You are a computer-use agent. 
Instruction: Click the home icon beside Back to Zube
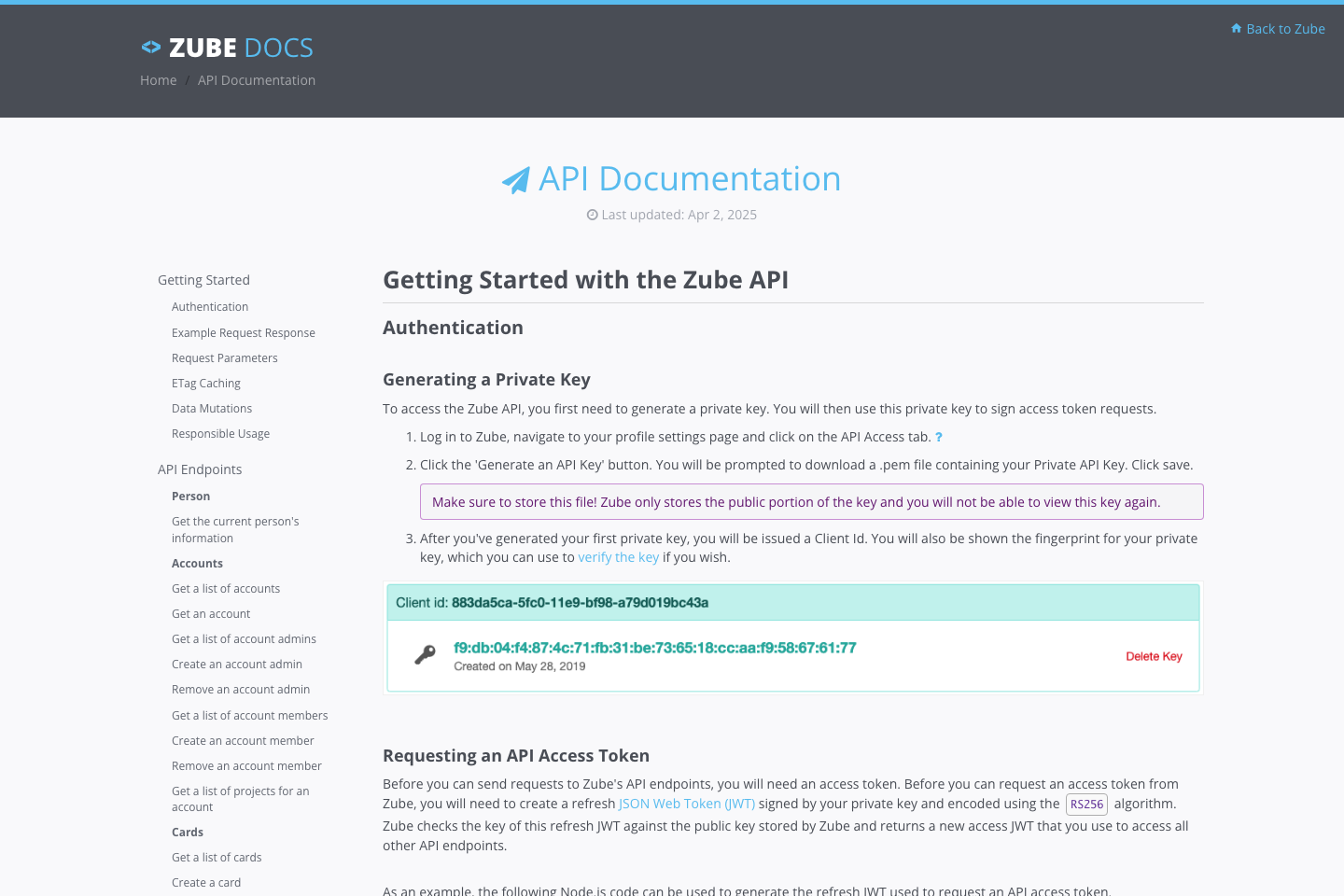(x=1236, y=28)
